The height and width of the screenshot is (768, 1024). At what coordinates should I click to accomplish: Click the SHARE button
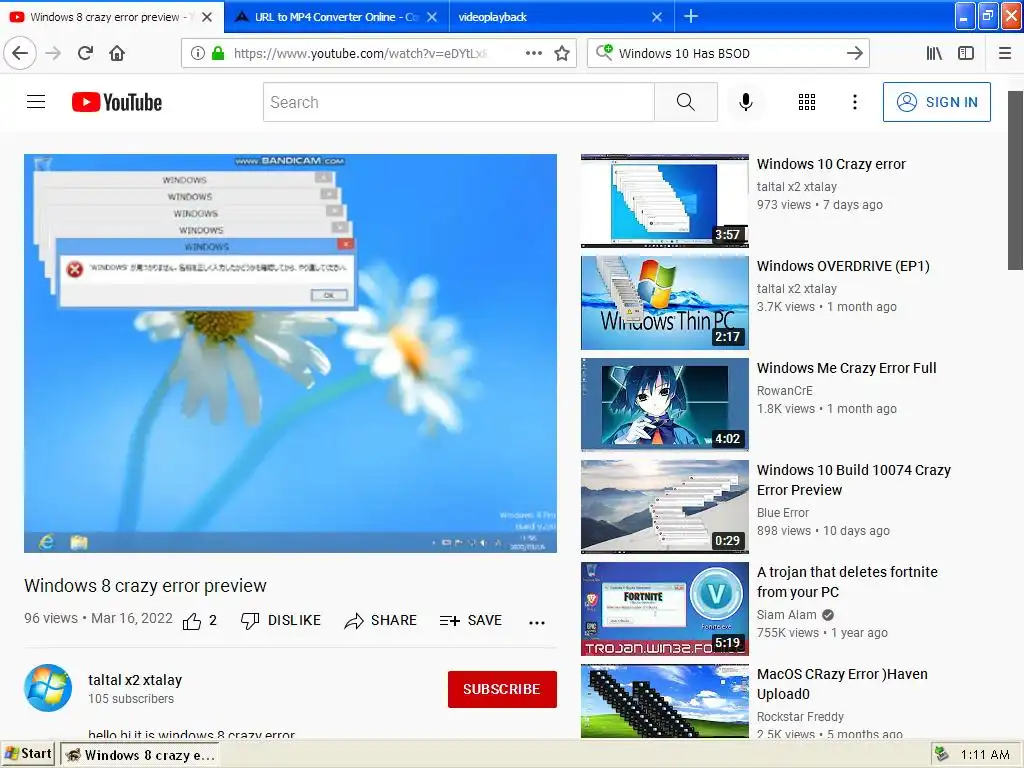(381, 620)
